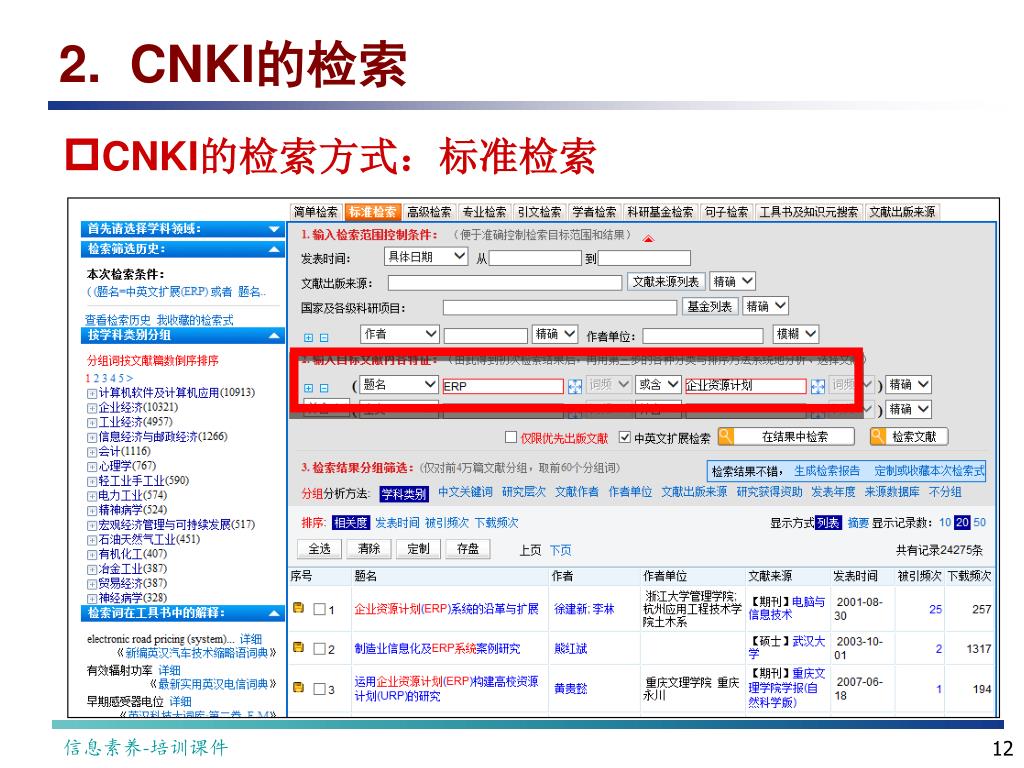Image resolution: width=1024 pixels, height=768 pixels.
Task: Uncheck the 中英文扩展检索 checkbox
Action: (x=625, y=438)
